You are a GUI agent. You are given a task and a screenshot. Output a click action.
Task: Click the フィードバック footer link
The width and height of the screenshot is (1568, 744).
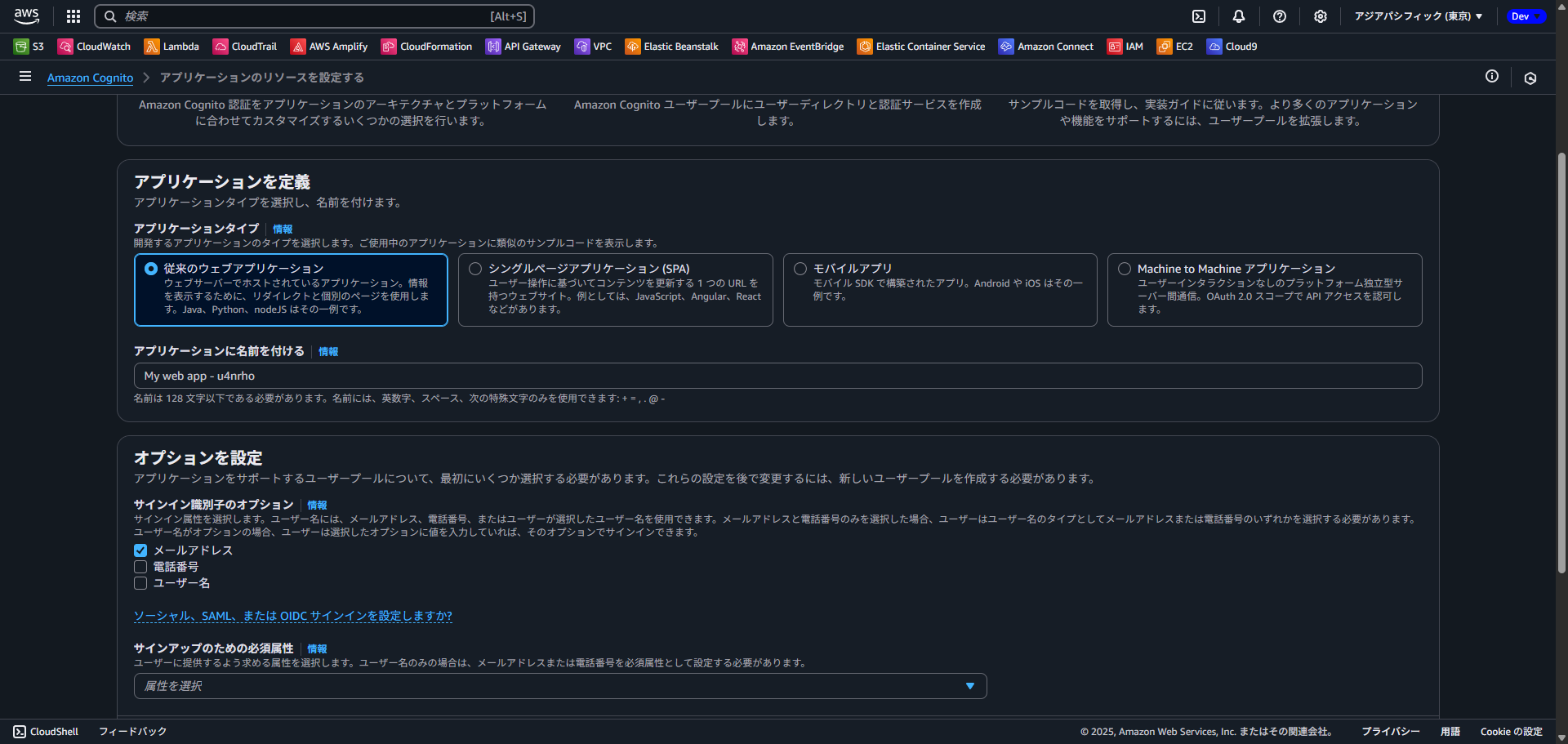[133, 732]
